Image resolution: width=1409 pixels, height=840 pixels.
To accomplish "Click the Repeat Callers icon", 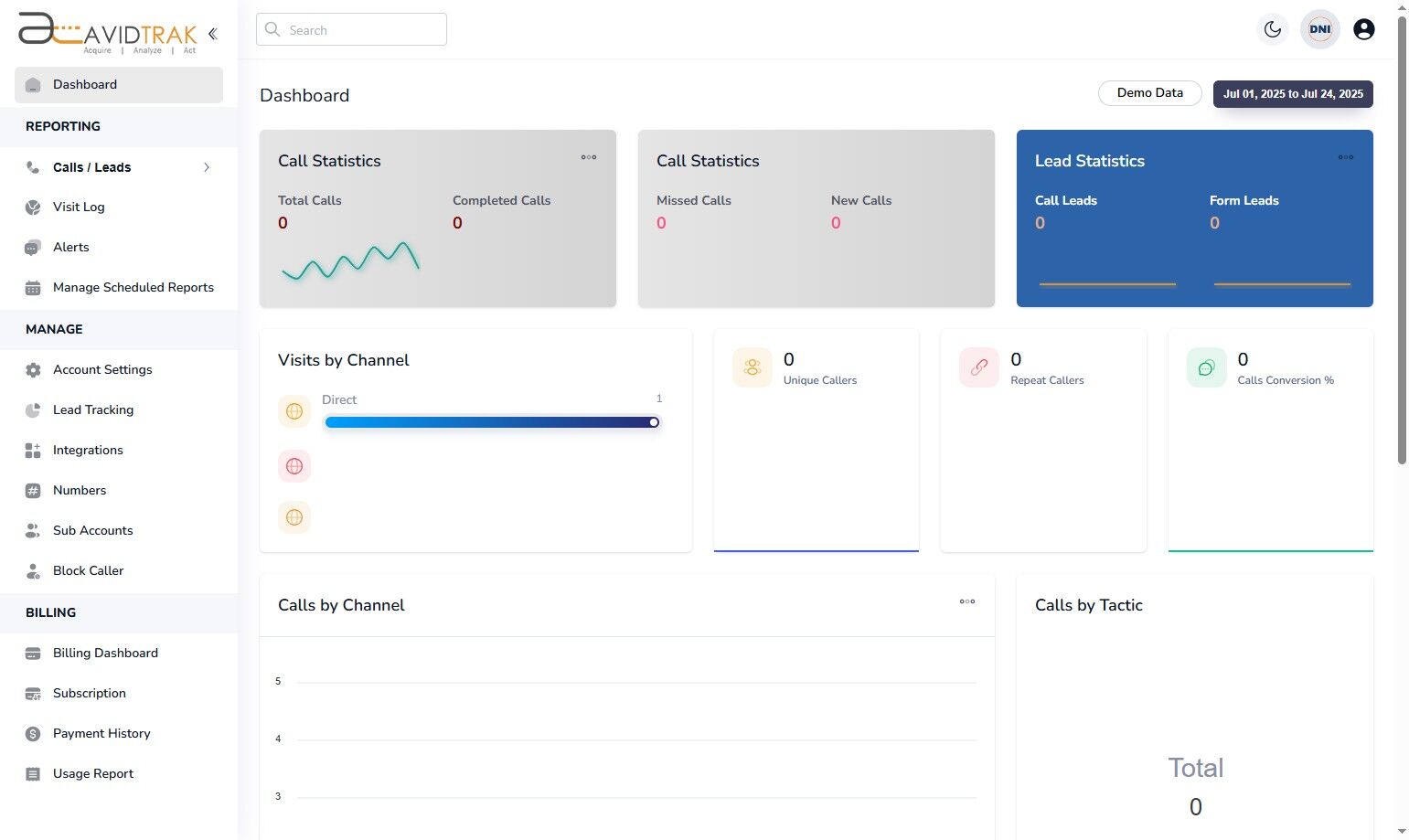I will 978,367.
